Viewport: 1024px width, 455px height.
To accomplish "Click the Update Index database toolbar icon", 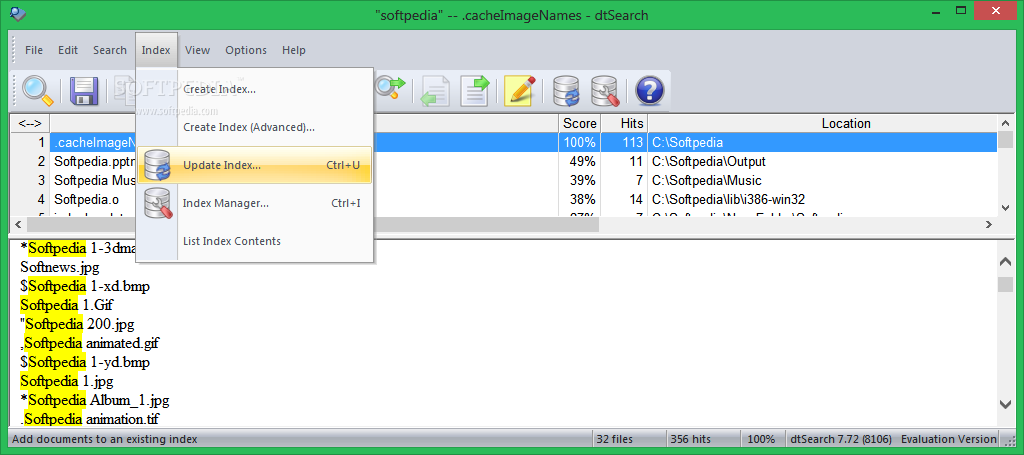I will tap(566, 91).
